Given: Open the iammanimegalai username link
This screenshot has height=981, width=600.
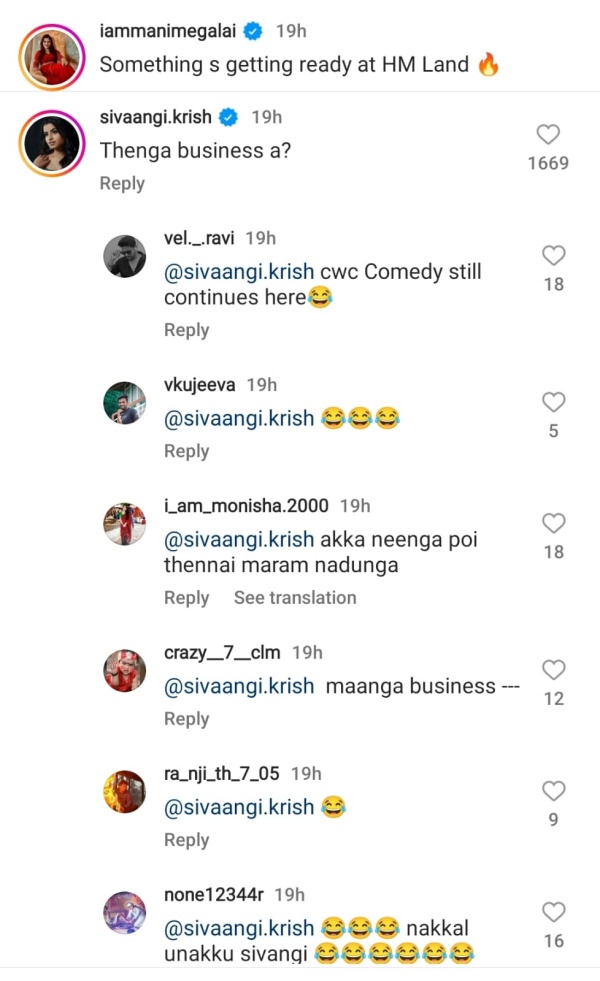Looking at the screenshot, I should click(168, 32).
